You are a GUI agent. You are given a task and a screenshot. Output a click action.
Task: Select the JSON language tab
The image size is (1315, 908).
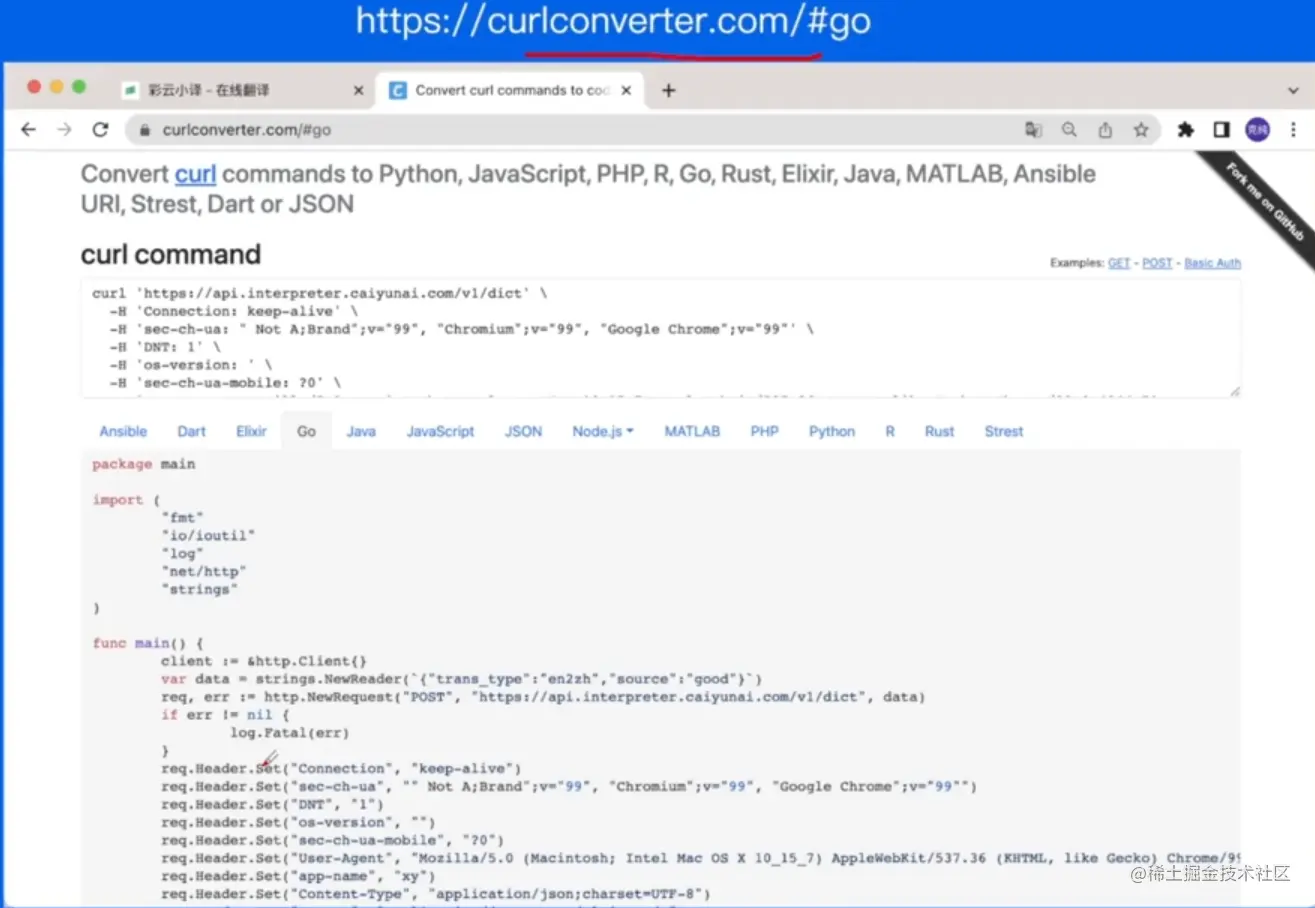pyautogui.click(x=523, y=431)
